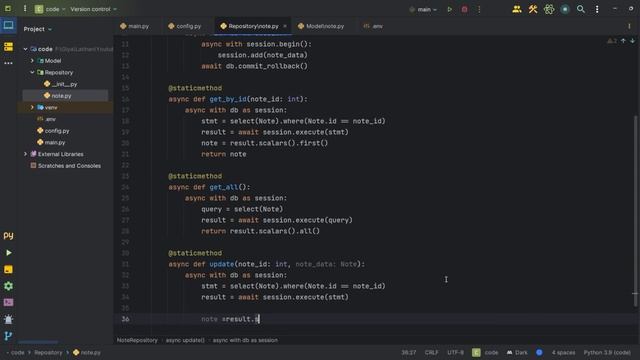The width and height of the screenshot is (640, 360).
Task: Open the Structure tool window icon
Action: click(8, 47)
